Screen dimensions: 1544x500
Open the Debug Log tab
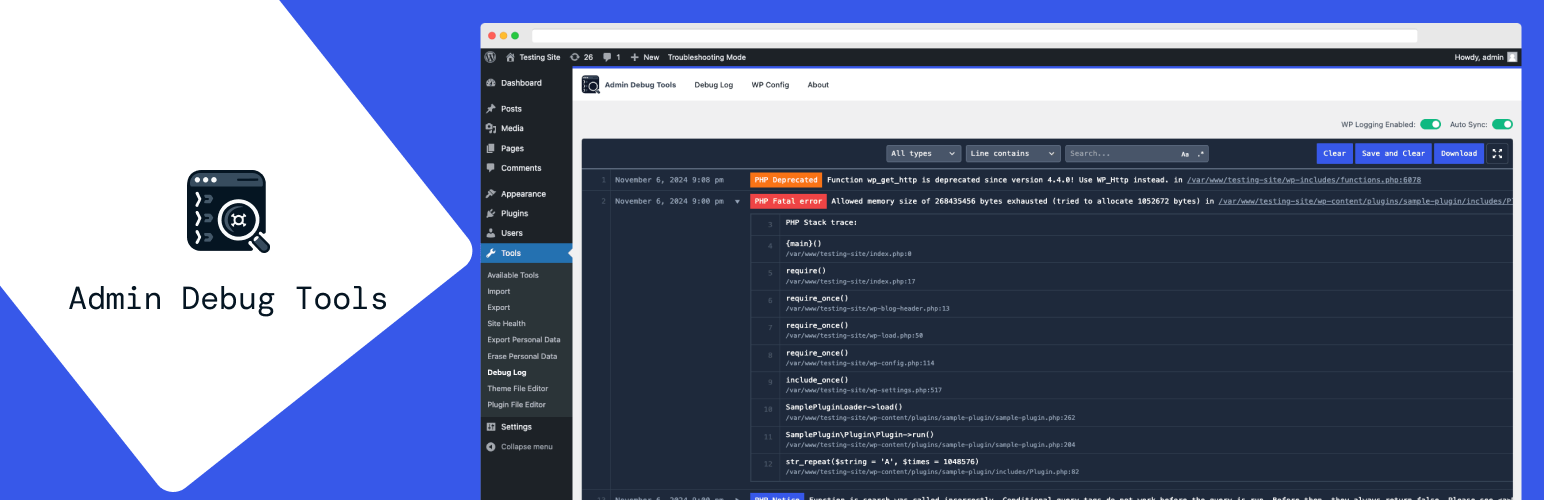pyautogui.click(x=714, y=85)
